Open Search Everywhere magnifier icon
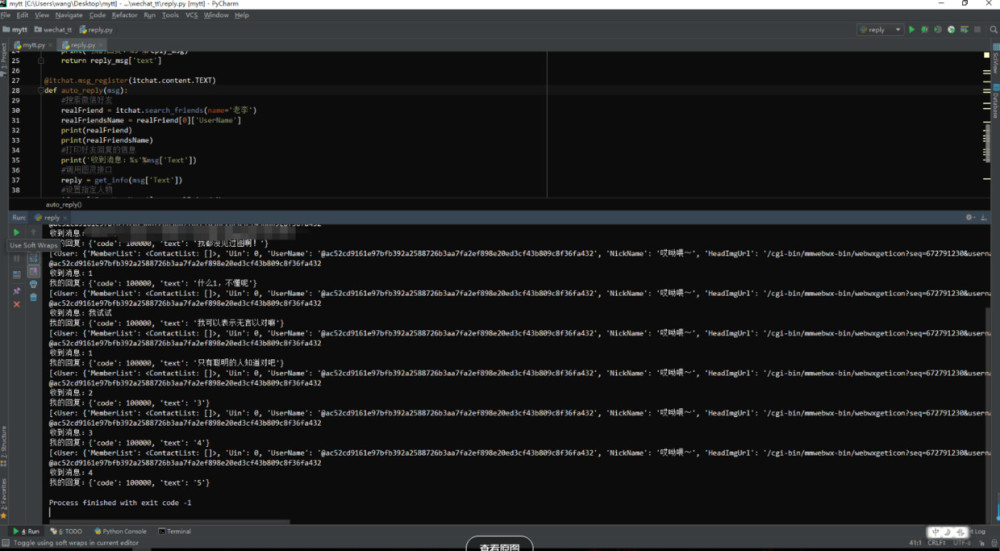The height and width of the screenshot is (551, 1000). (994, 29)
